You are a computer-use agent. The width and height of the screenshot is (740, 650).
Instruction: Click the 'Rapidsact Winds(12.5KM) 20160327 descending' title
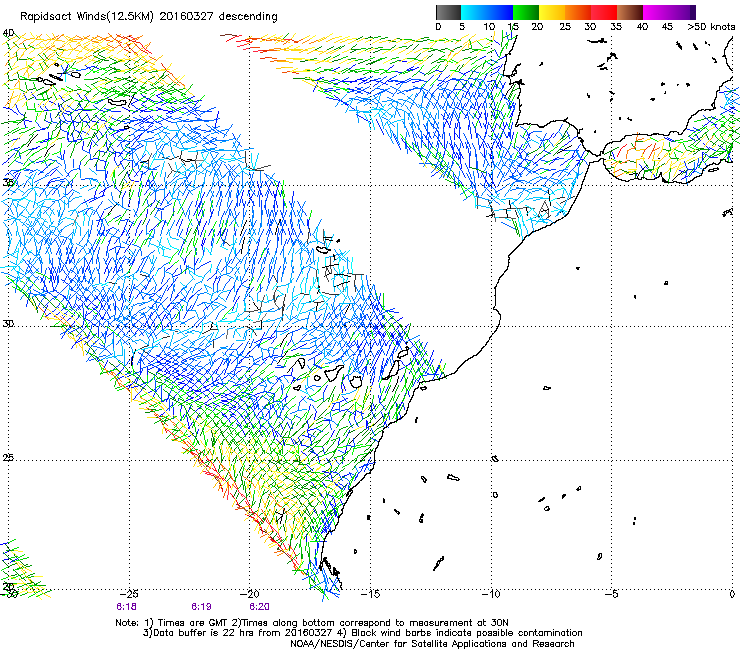tap(149, 17)
